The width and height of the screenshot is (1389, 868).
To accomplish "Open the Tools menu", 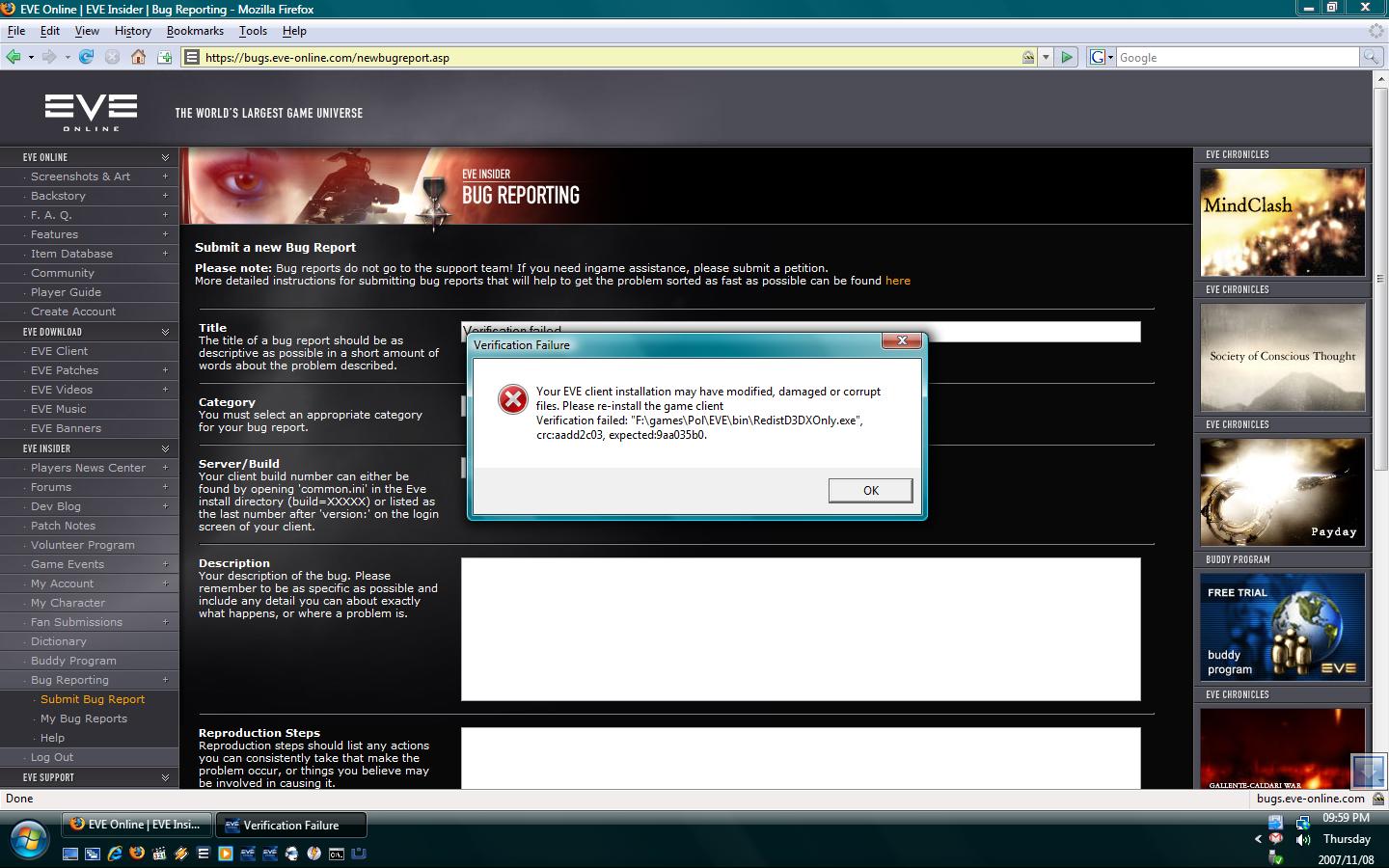I will 253,31.
